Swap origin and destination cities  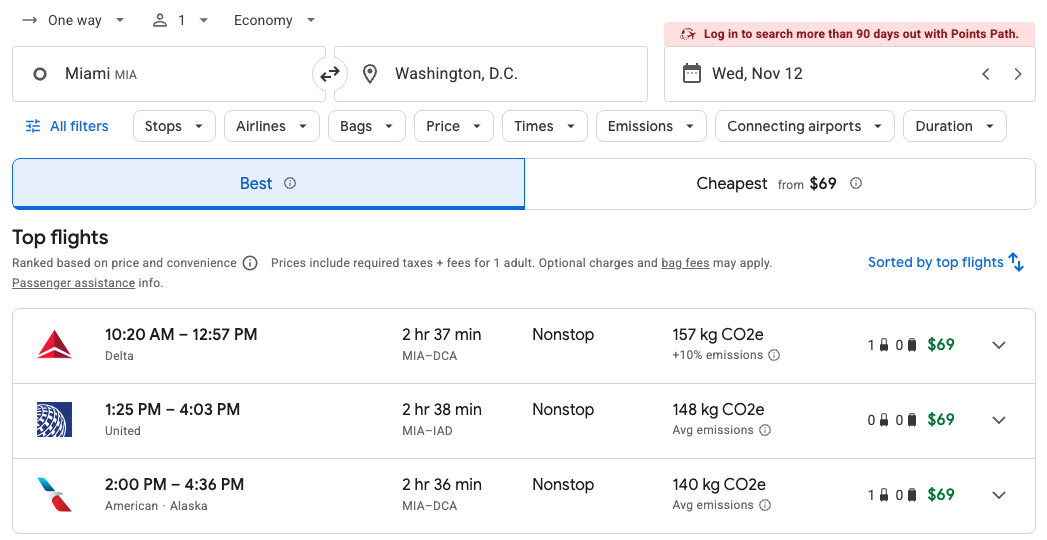point(330,74)
